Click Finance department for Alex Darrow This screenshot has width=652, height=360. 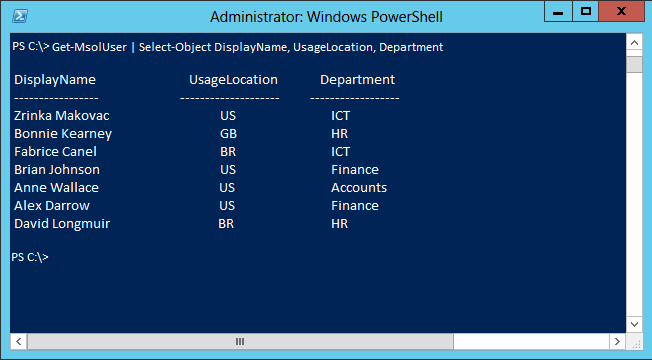(x=355, y=206)
